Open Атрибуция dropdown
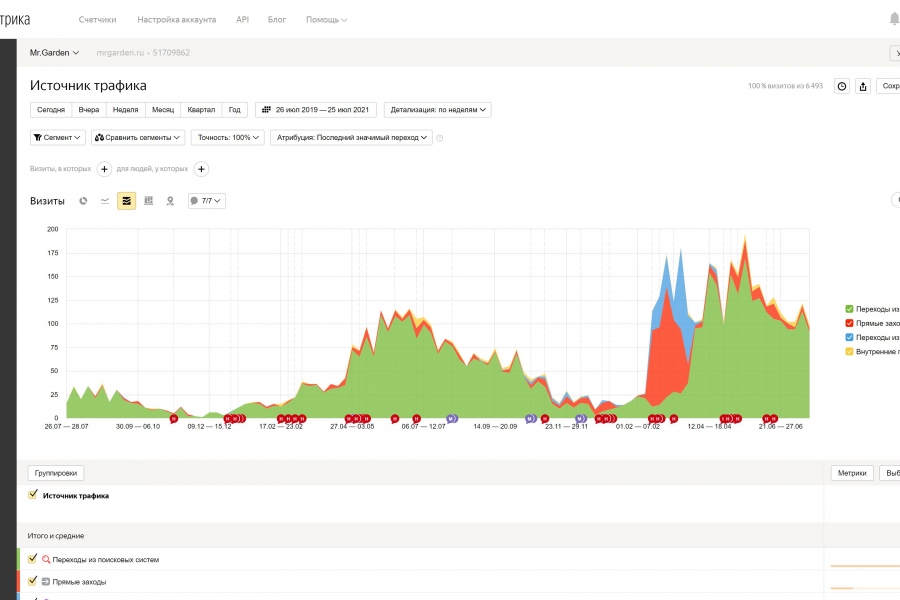Image resolution: width=900 pixels, height=600 pixels. pos(351,138)
